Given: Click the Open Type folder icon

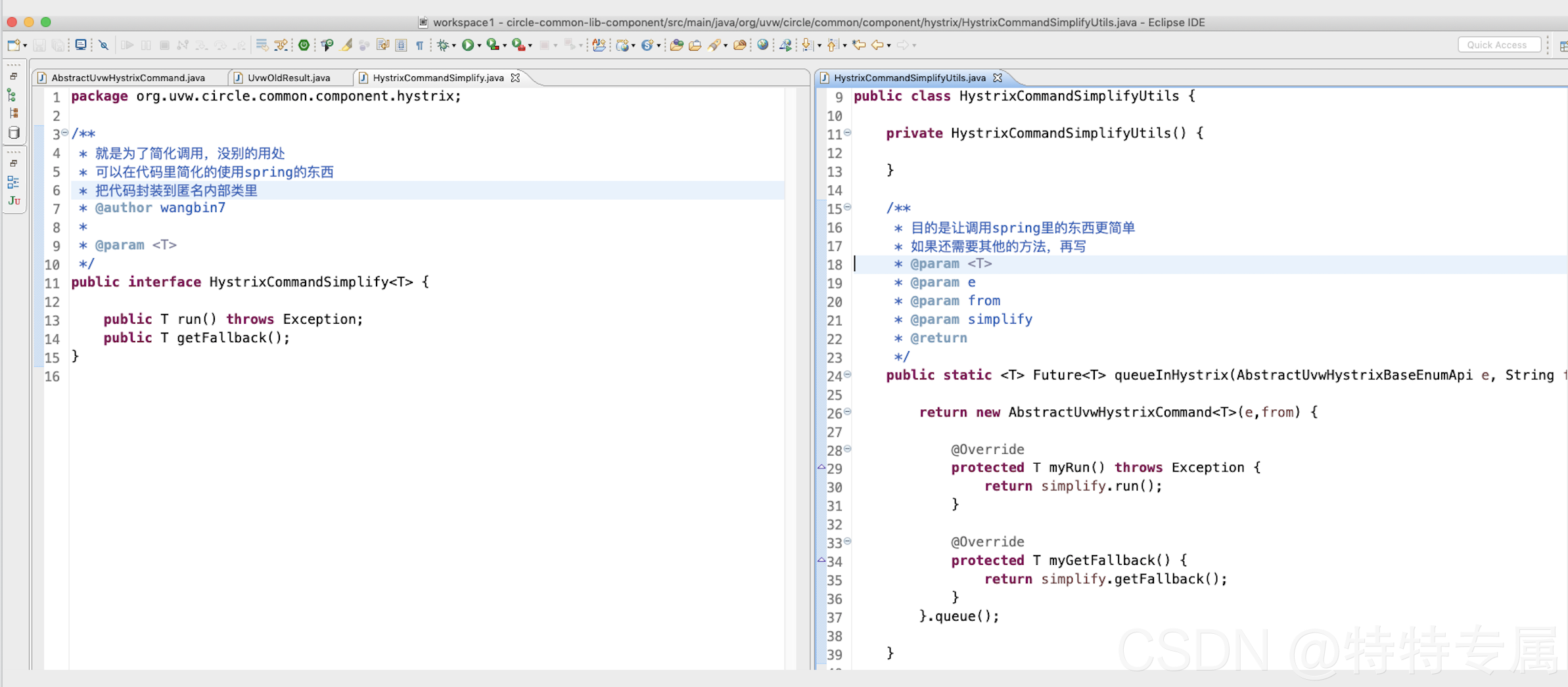Looking at the screenshot, I should pyautogui.click(x=677, y=45).
